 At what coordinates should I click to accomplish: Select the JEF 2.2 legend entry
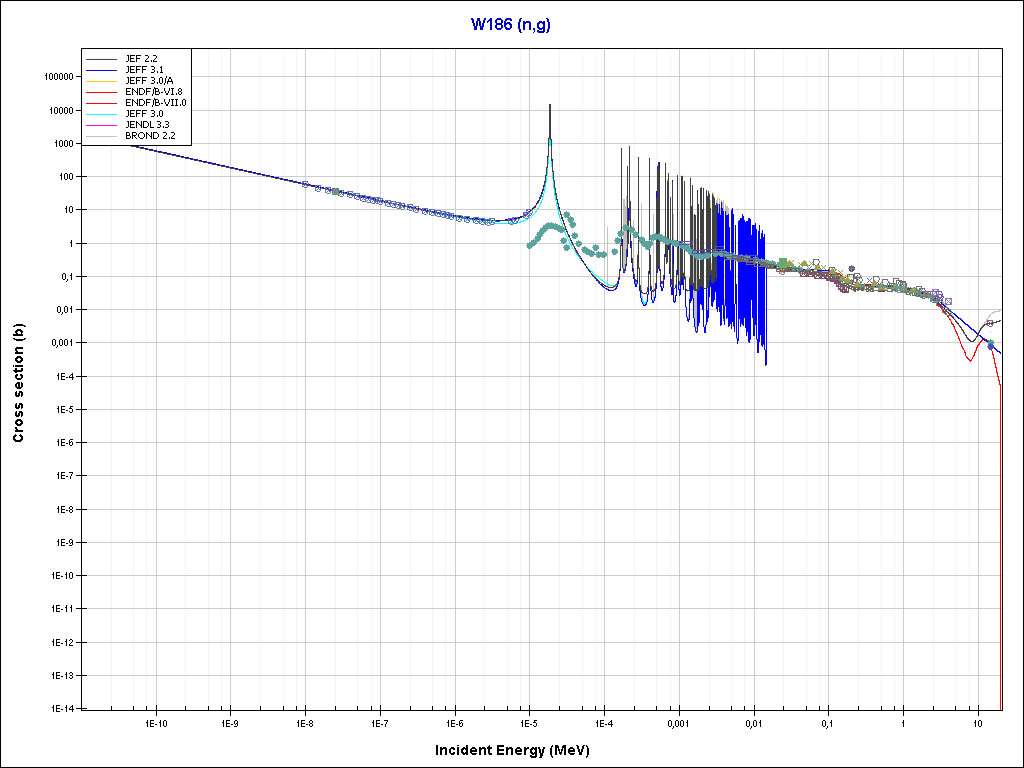coord(140,59)
